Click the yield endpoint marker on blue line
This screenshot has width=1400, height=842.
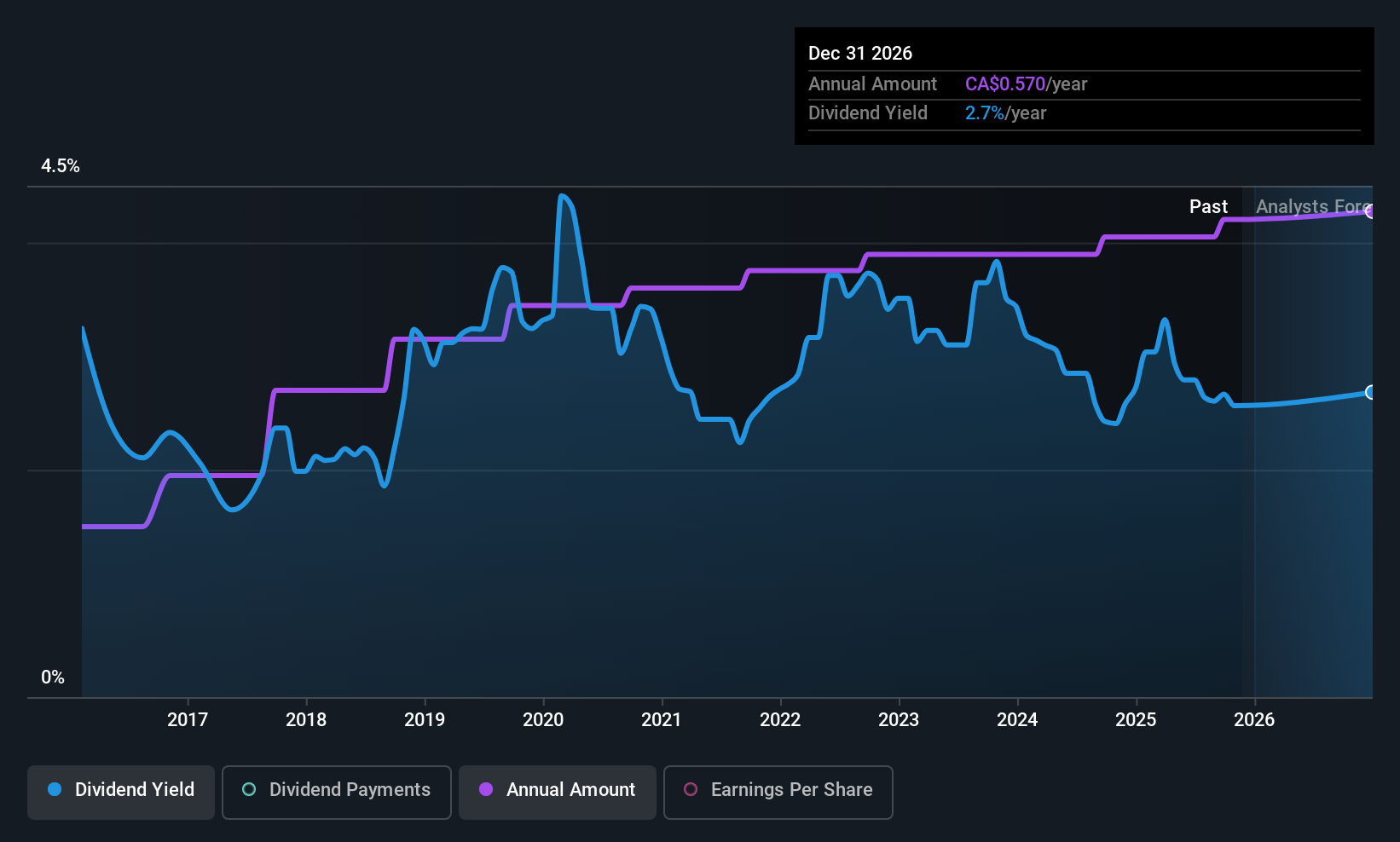click(1370, 393)
